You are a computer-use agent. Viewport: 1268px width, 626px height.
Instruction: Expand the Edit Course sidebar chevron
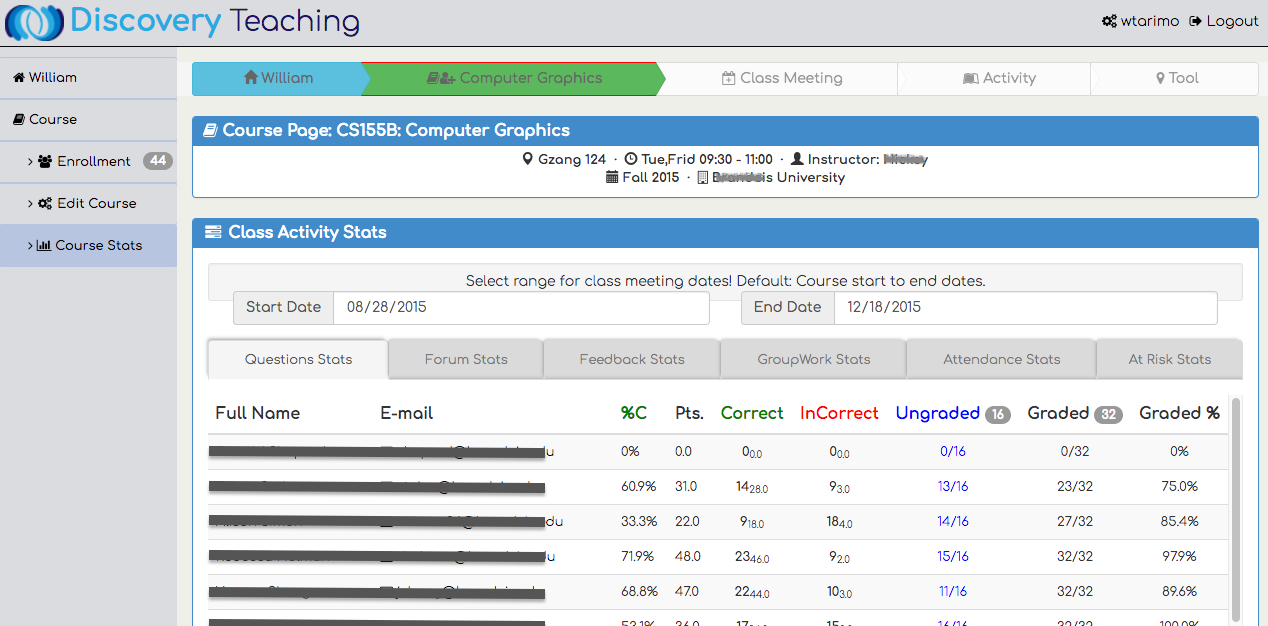click(30, 204)
